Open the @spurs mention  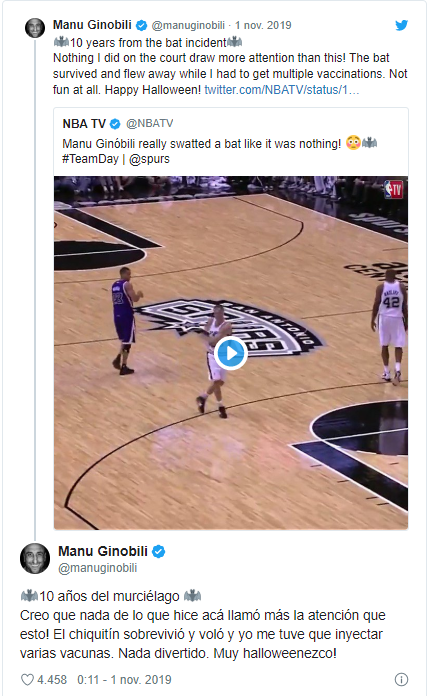tap(149, 159)
